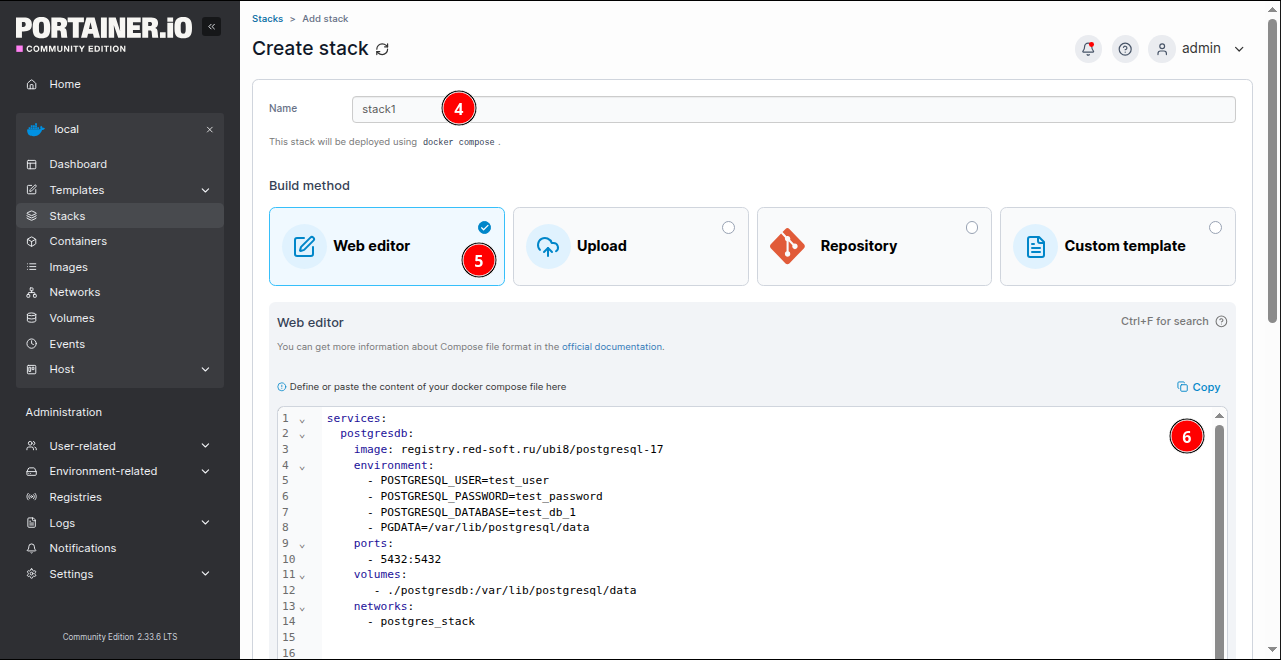Open the Containers page in sidebar
This screenshot has height=660, width=1281.
[78, 241]
